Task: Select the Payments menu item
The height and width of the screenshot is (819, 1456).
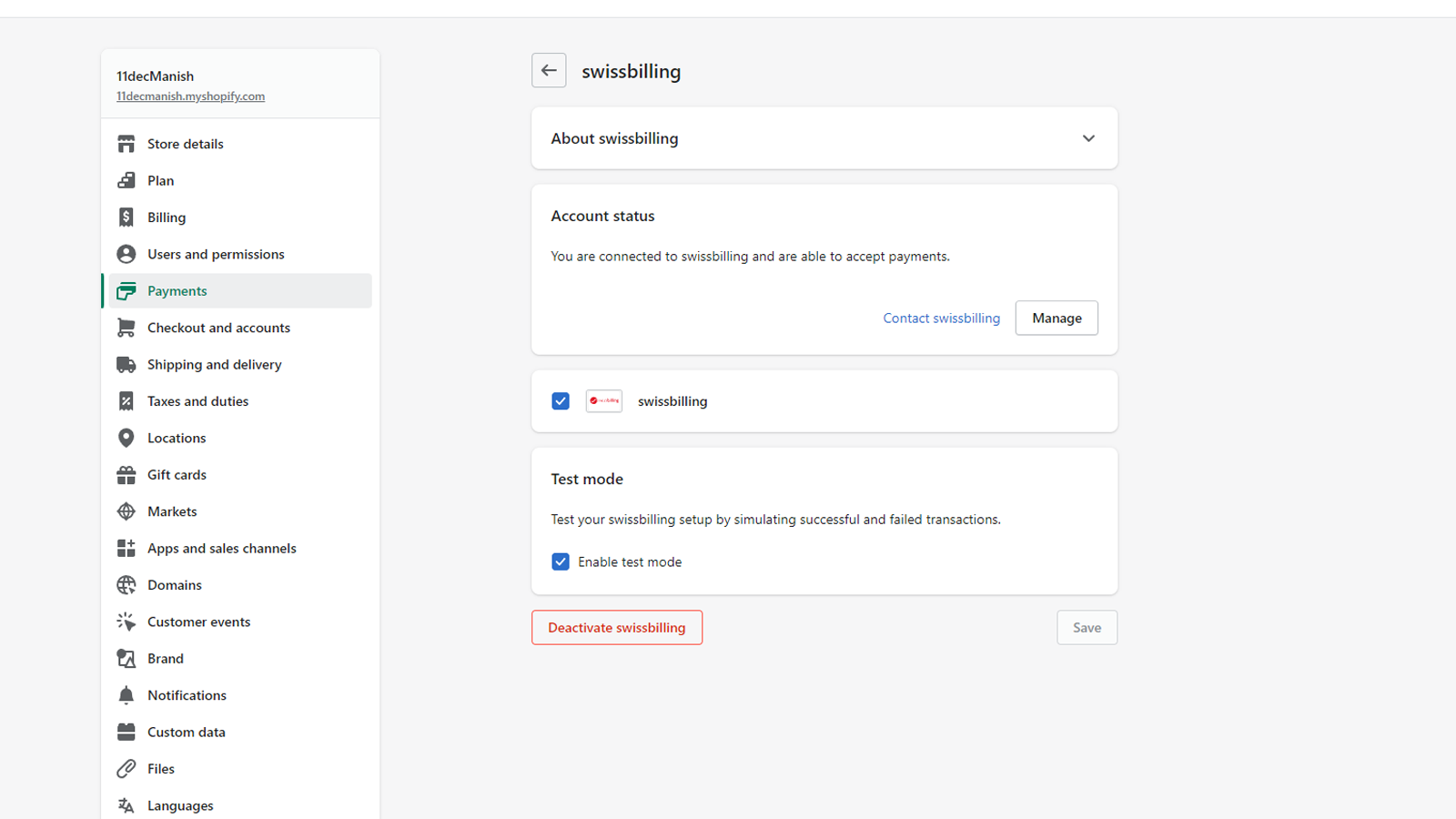Action: coord(240,291)
